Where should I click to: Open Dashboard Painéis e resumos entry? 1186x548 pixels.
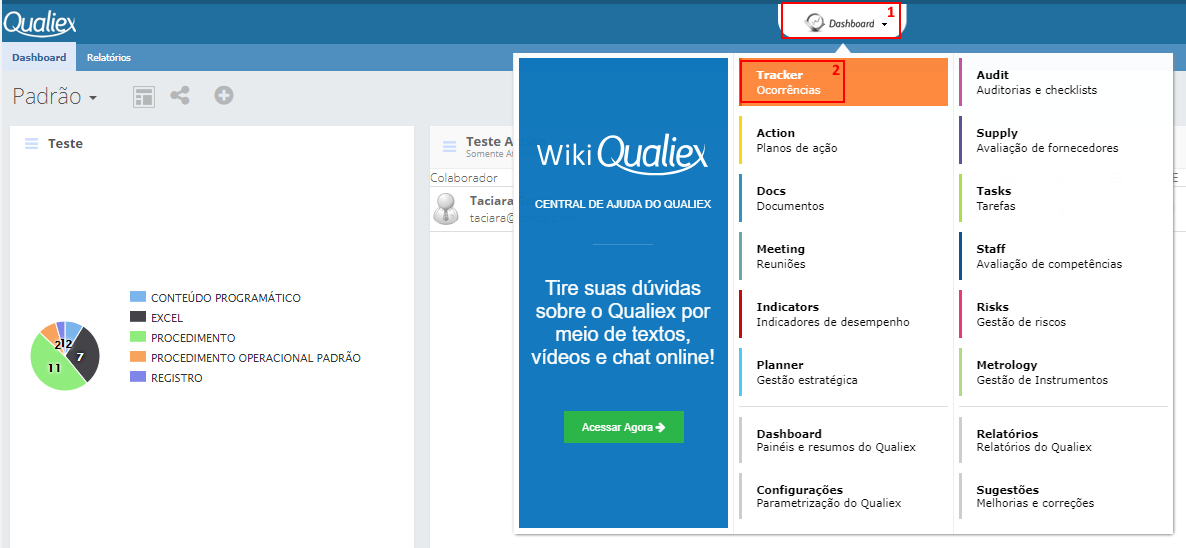pyautogui.click(x=843, y=440)
